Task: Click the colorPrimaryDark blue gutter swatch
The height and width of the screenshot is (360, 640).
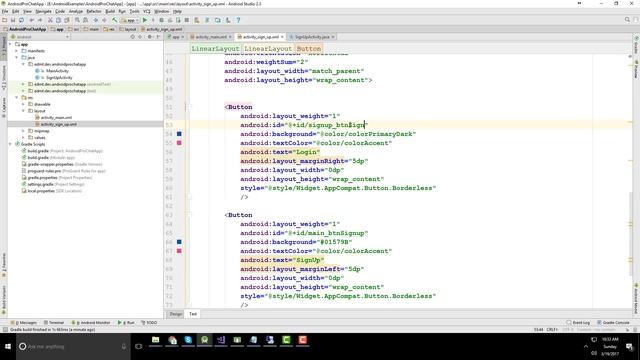Action: (179, 134)
